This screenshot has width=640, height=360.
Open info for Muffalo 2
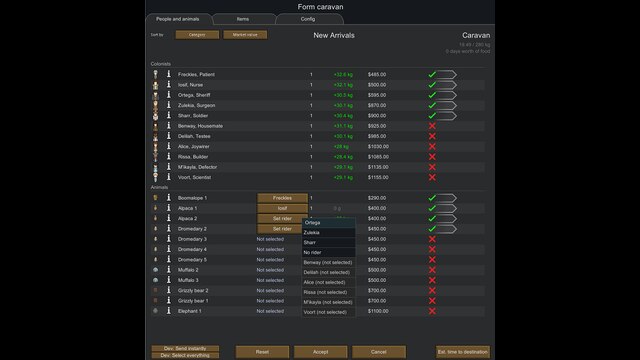click(x=169, y=270)
